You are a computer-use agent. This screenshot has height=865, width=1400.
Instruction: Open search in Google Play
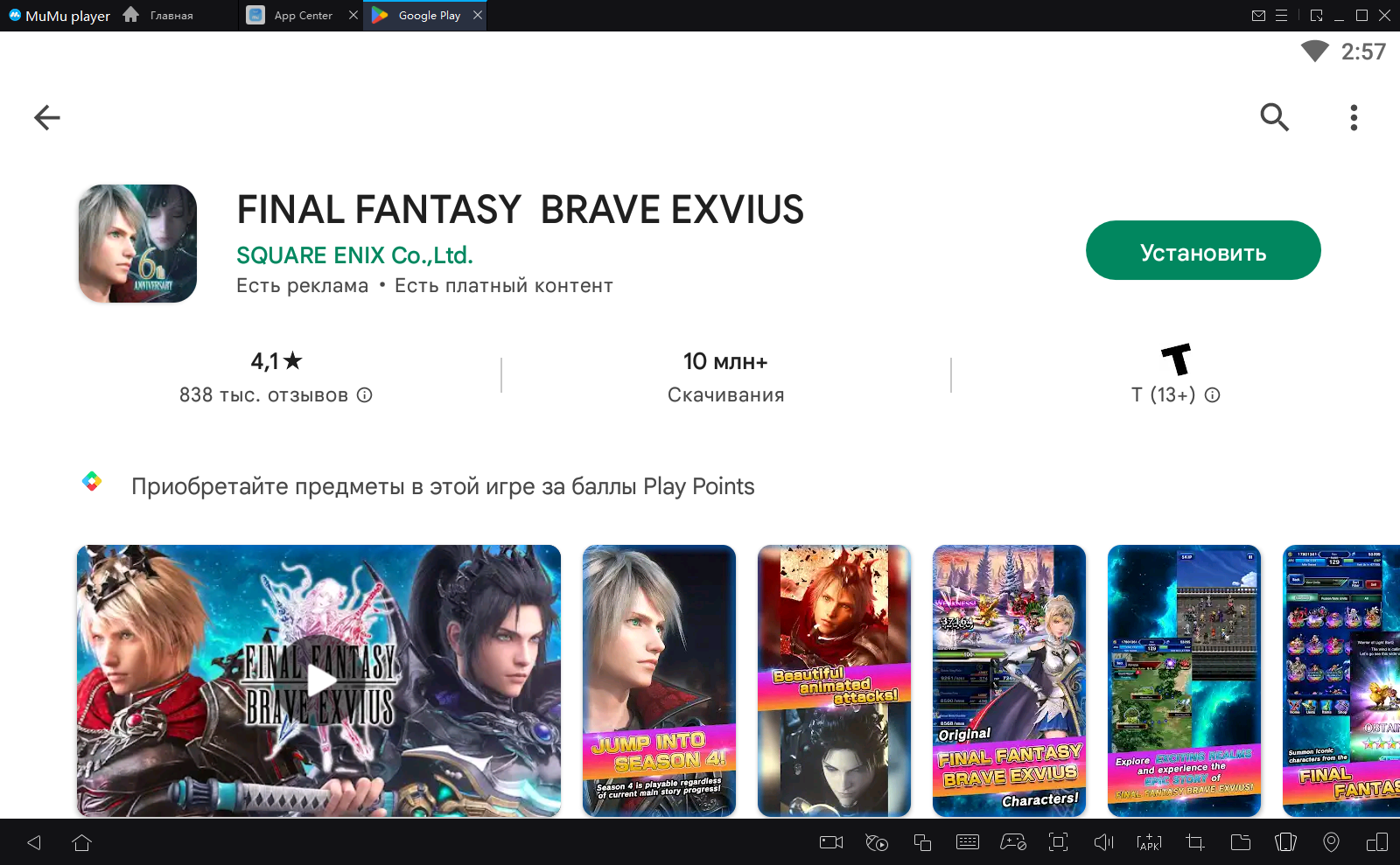coord(1274,117)
